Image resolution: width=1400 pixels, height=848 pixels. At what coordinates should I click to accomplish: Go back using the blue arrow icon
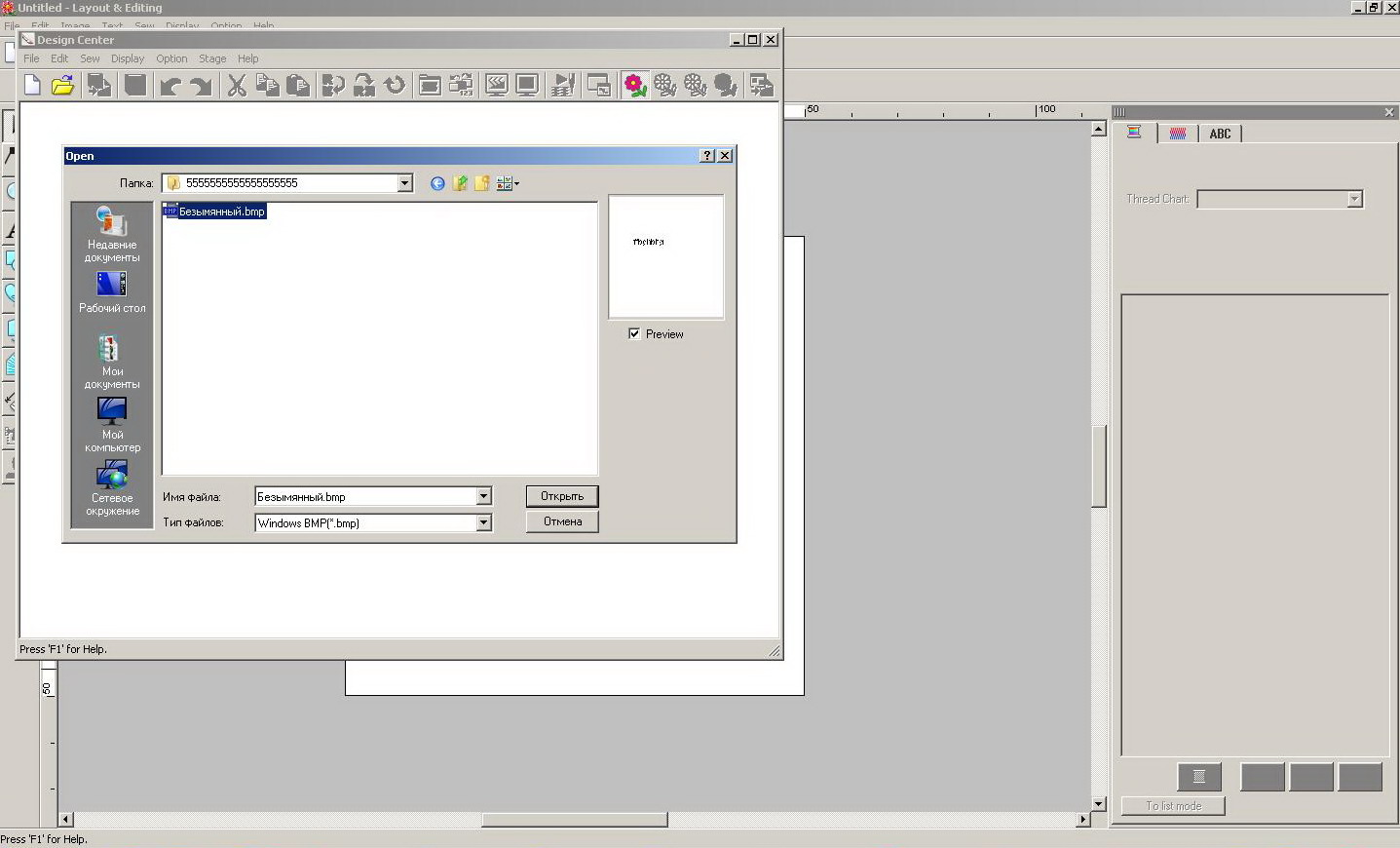(437, 183)
